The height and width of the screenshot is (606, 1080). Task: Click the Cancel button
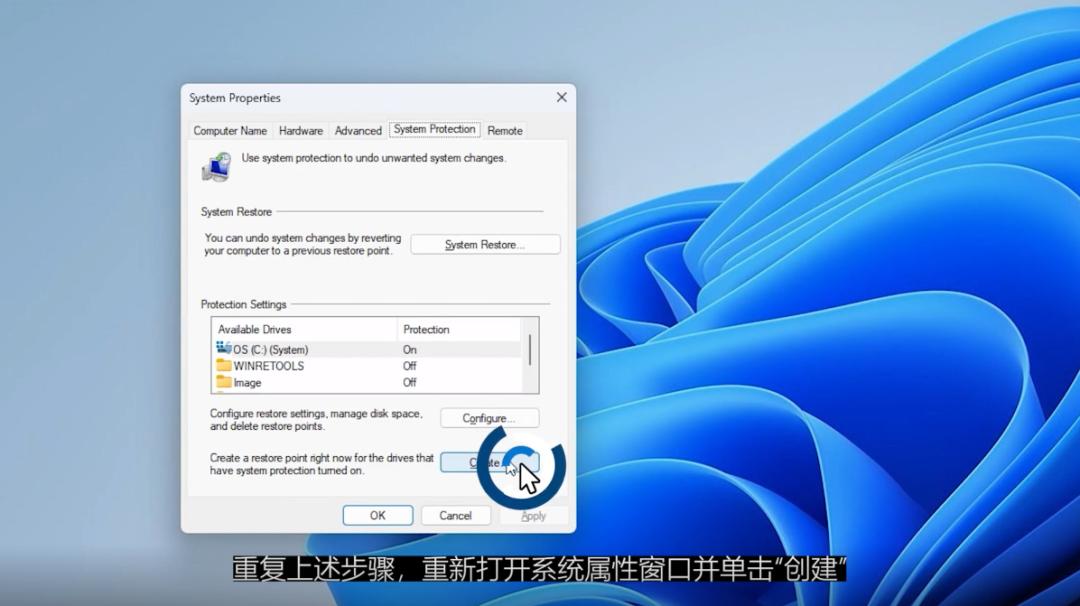pos(455,515)
